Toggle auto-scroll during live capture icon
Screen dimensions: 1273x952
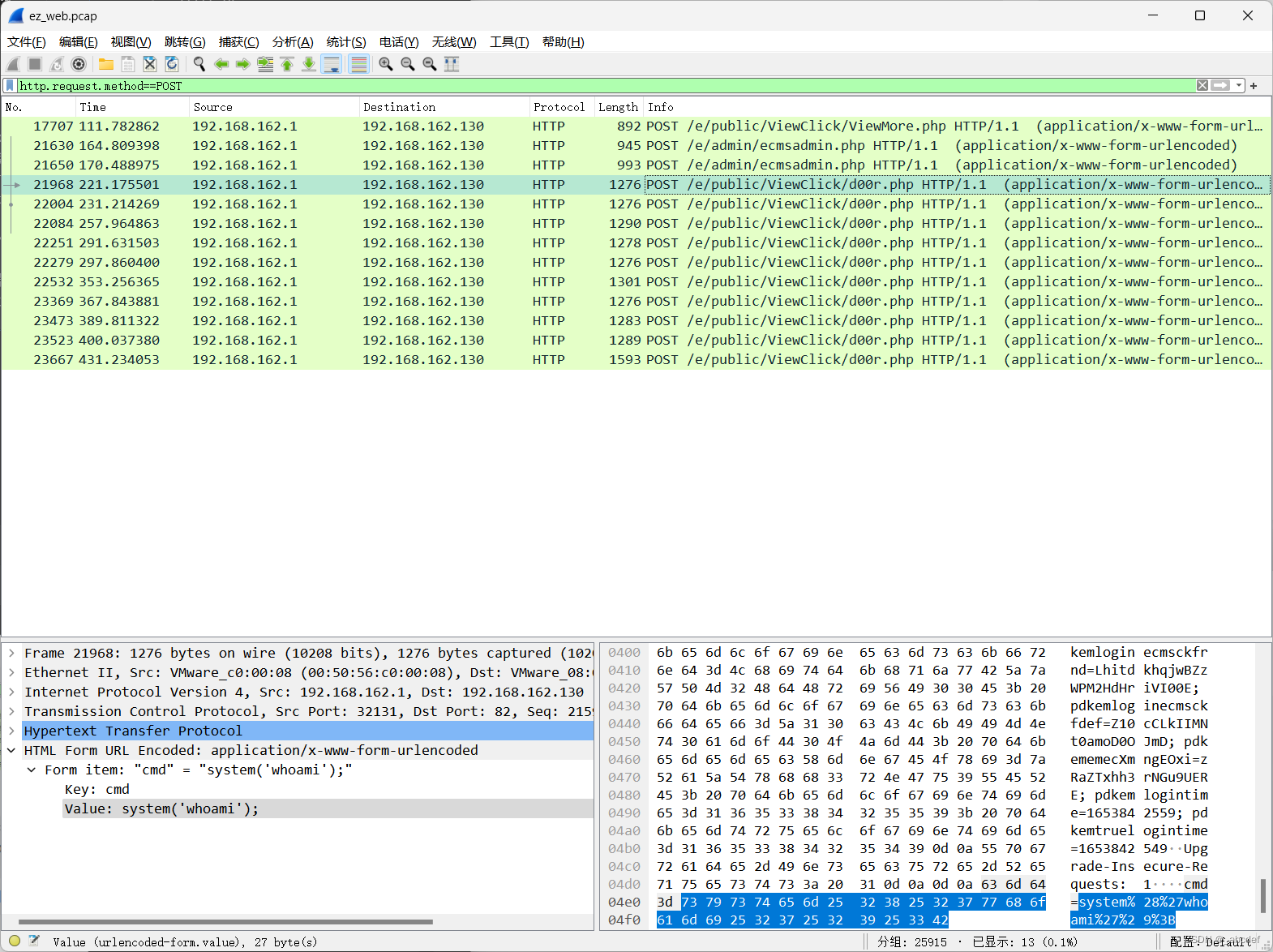click(332, 64)
